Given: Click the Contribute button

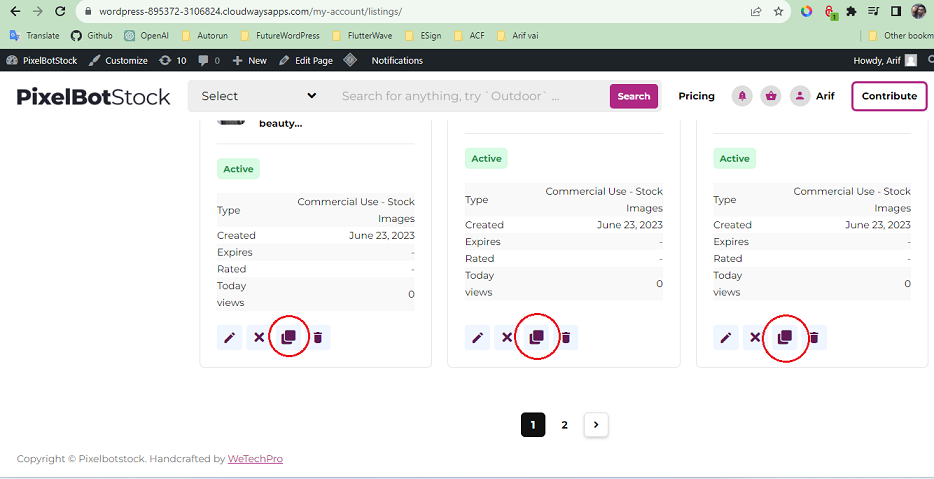Looking at the screenshot, I should 889,96.
